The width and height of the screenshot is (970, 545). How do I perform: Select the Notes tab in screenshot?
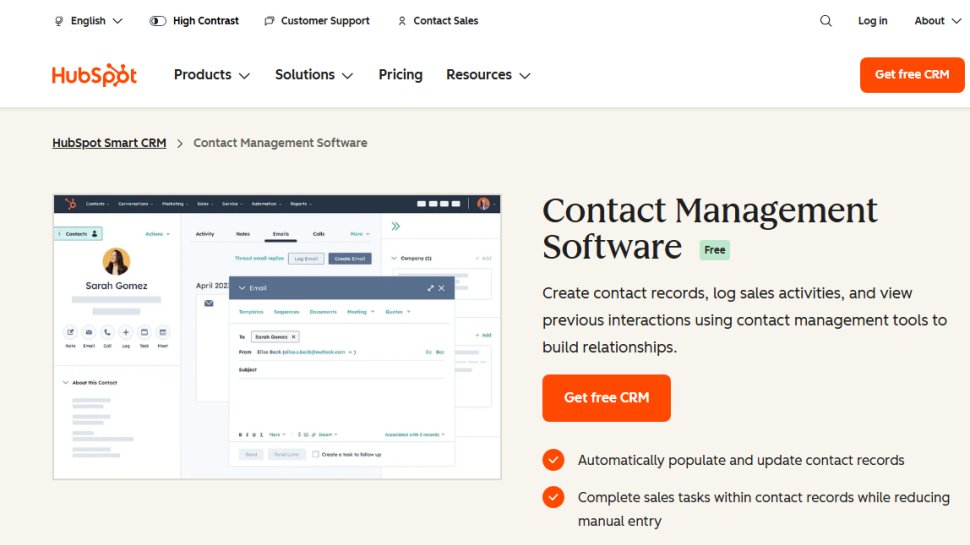[243, 234]
